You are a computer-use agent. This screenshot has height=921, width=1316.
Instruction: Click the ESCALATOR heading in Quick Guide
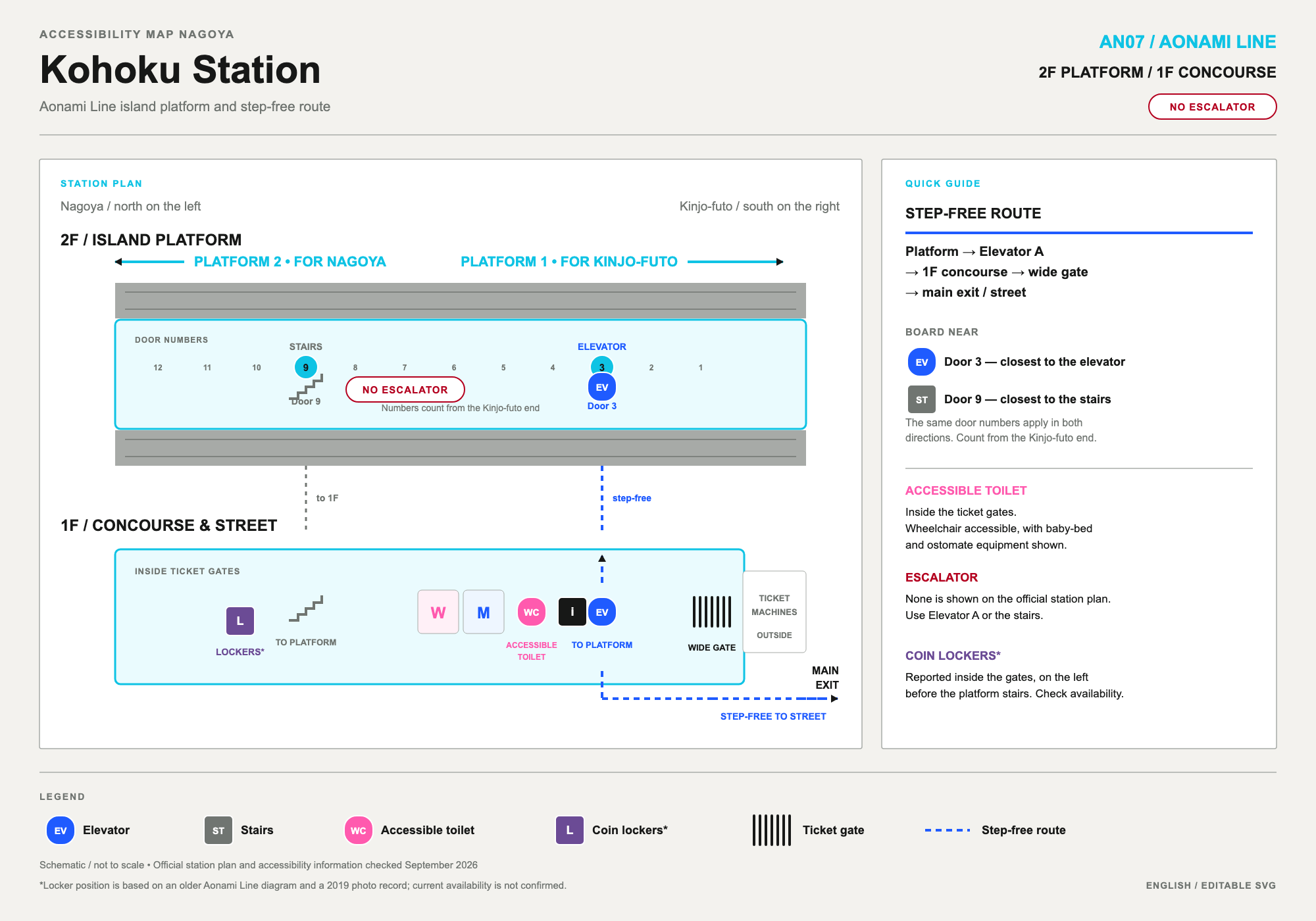point(942,578)
